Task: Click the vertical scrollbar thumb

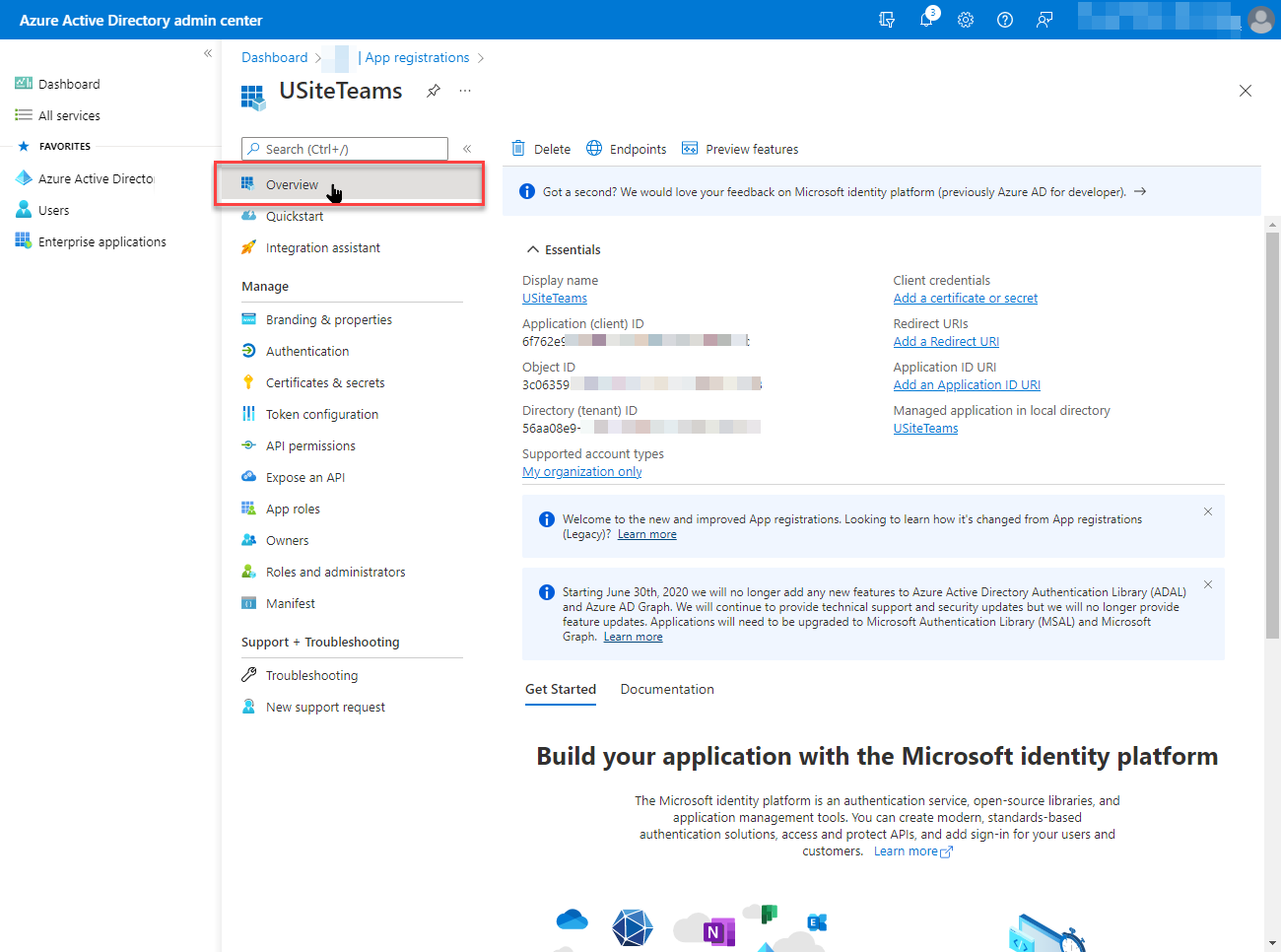Action: click(x=1272, y=434)
